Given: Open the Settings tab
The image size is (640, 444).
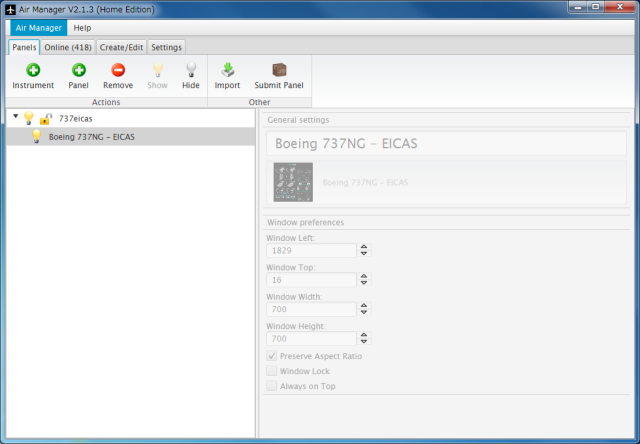Looking at the screenshot, I should tap(166, 47).
